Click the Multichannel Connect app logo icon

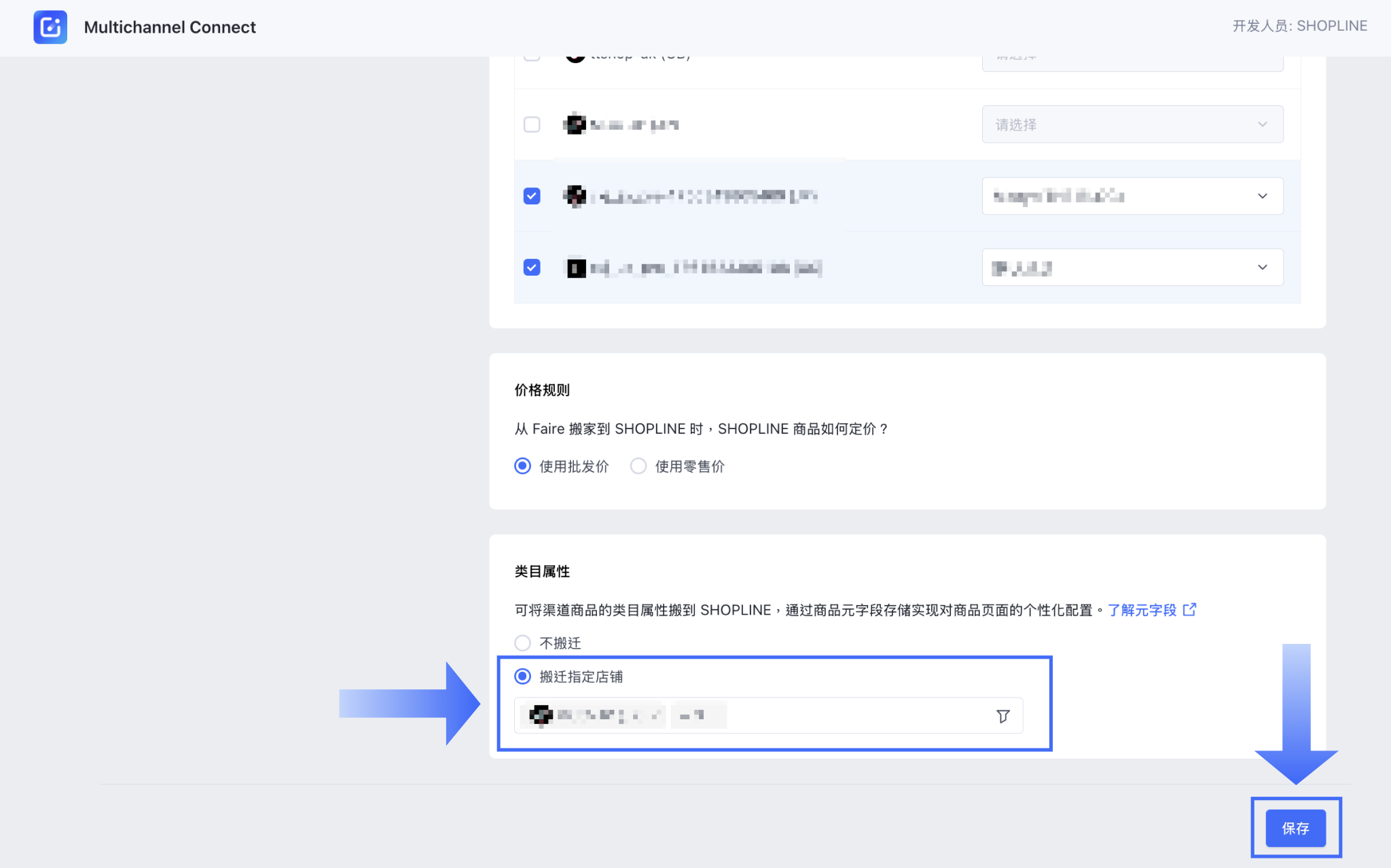(x=50, y=27)
